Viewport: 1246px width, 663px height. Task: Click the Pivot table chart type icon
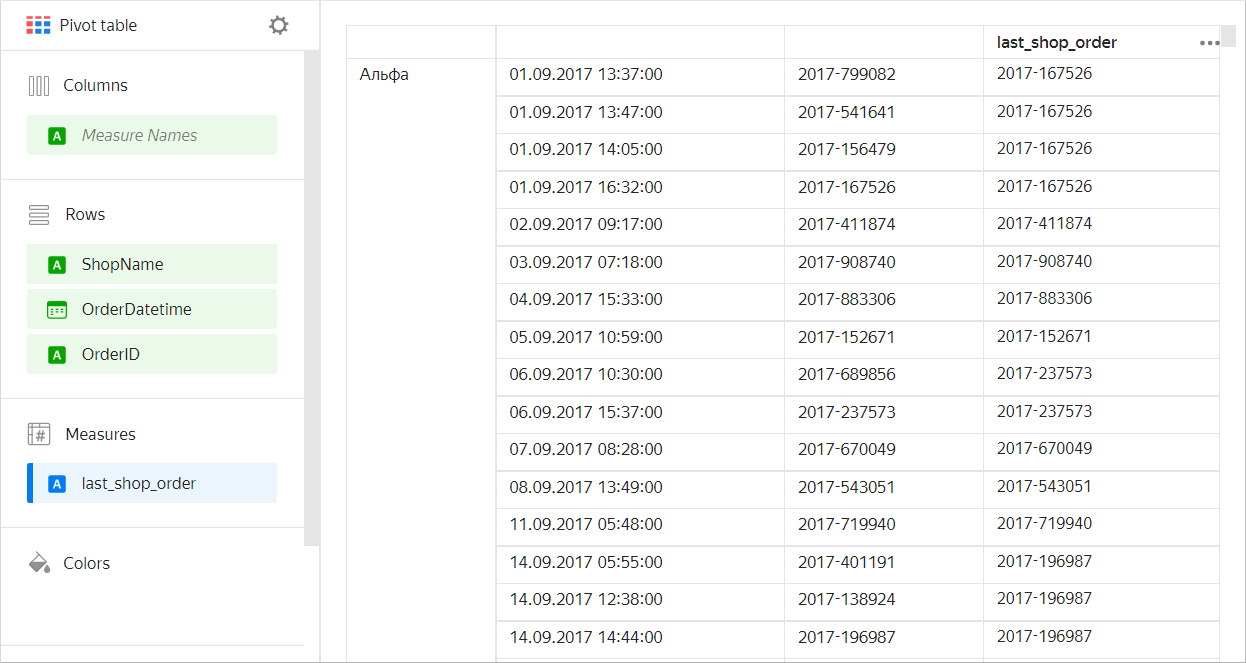coord(38,26)
